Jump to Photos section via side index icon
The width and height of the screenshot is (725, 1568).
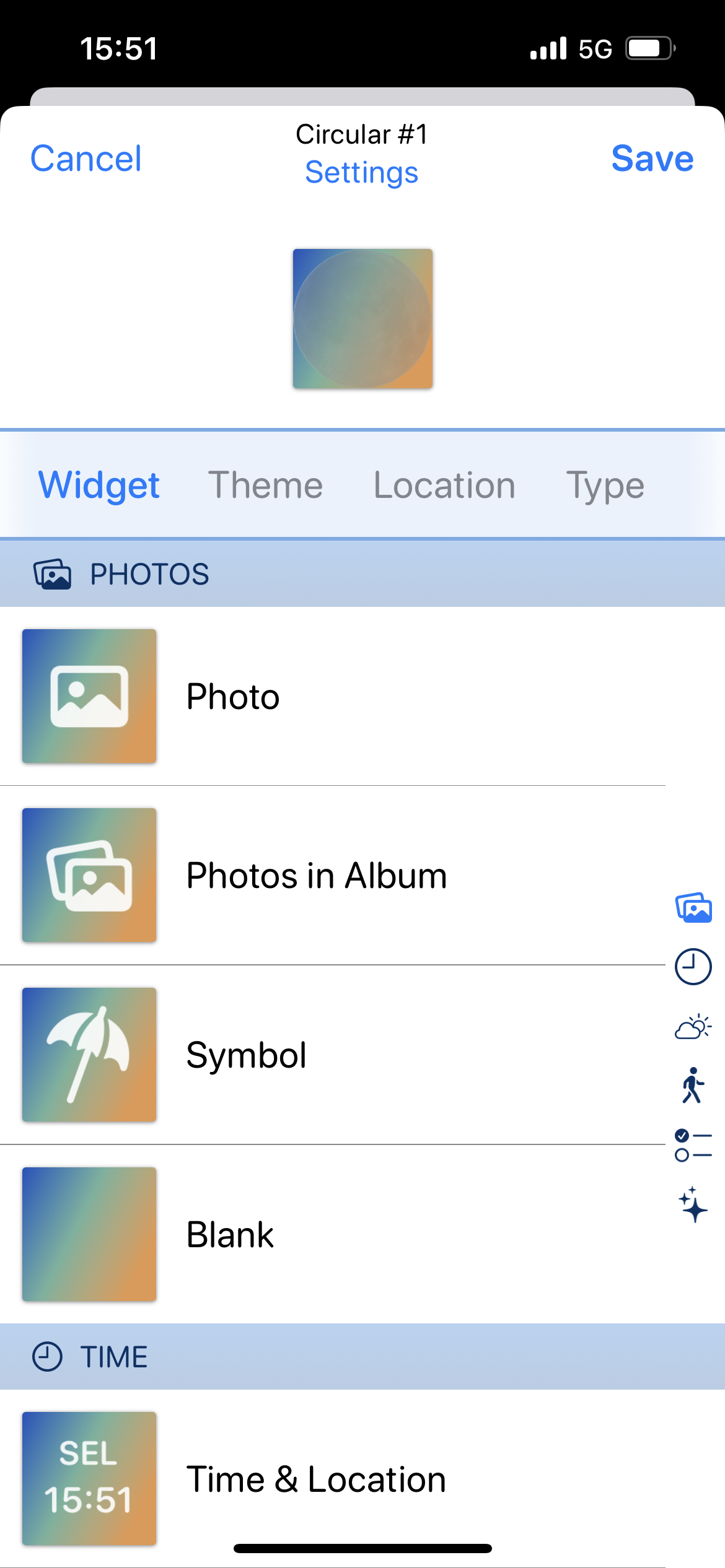pyautogui.click(x=693, y=908)
